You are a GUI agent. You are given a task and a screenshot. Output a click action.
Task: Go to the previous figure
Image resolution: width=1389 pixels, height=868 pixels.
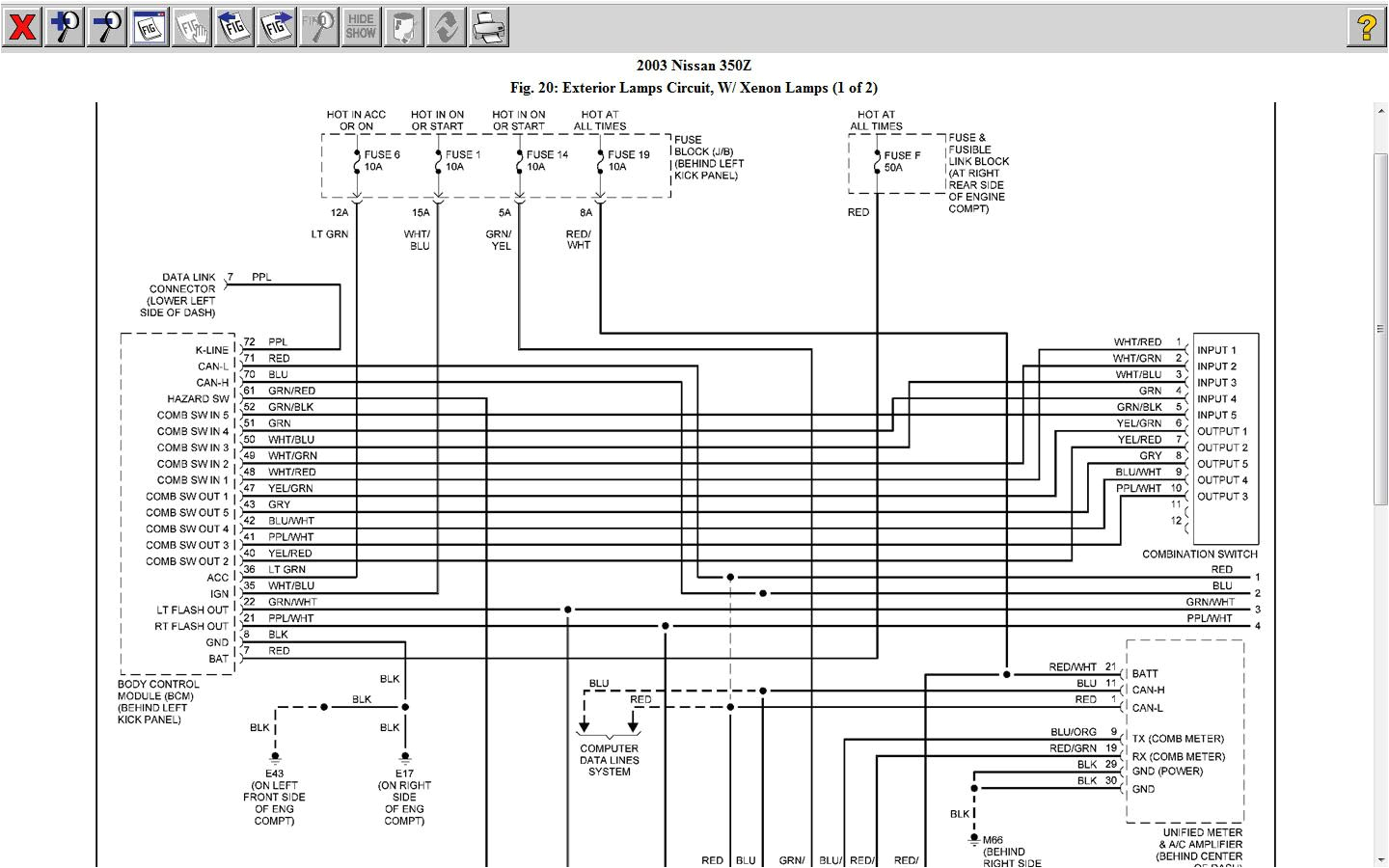click(234, 27)
